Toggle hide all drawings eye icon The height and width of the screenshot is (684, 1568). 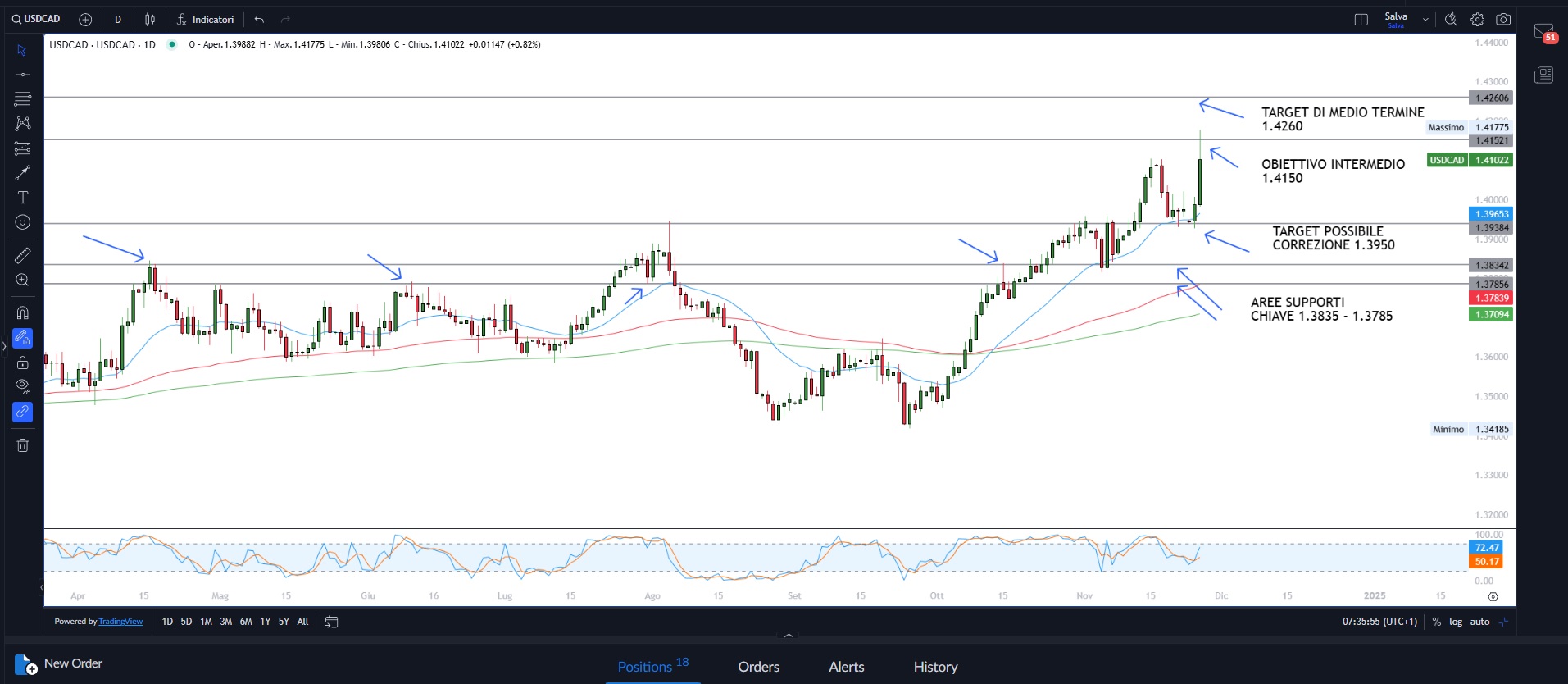pos(22,386)
